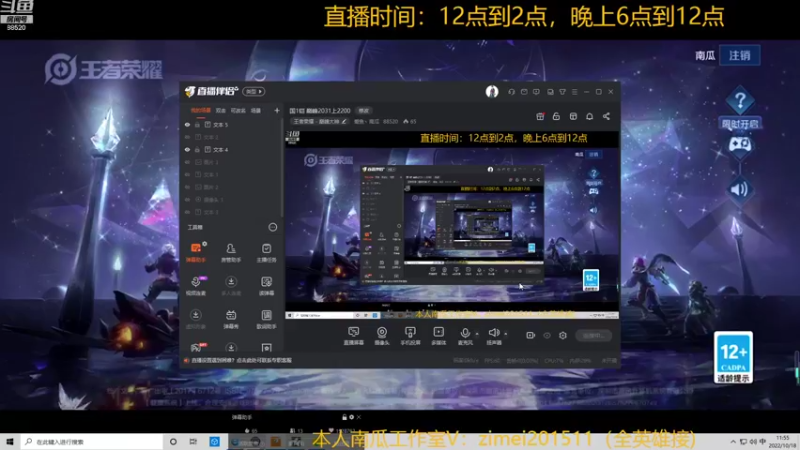Show hidden system tray icons
Image resolution: width=800 pixels, height=450 pixels.
[x=733, y=442]
